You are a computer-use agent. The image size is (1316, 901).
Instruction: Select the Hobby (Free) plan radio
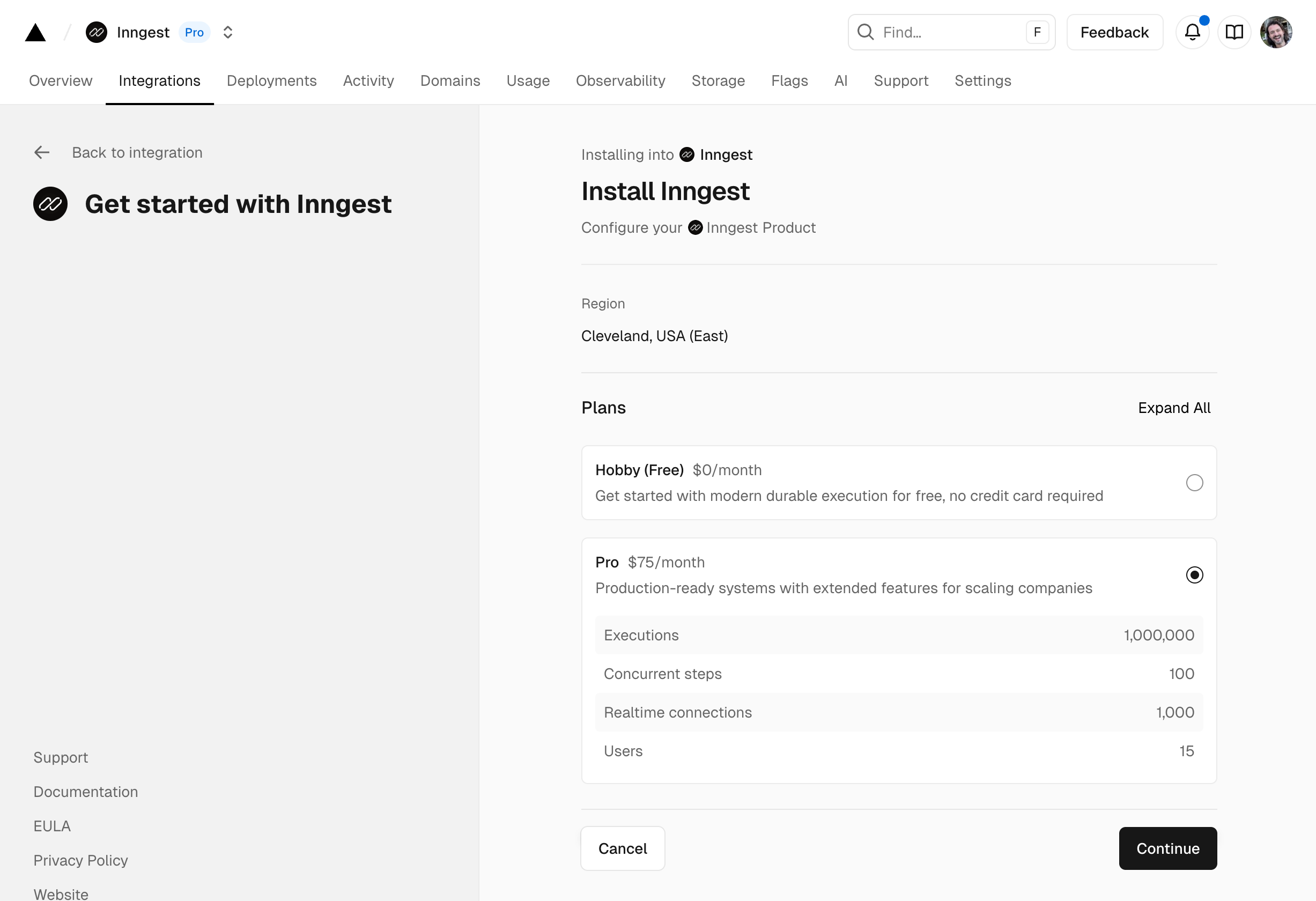[1194, 483]
